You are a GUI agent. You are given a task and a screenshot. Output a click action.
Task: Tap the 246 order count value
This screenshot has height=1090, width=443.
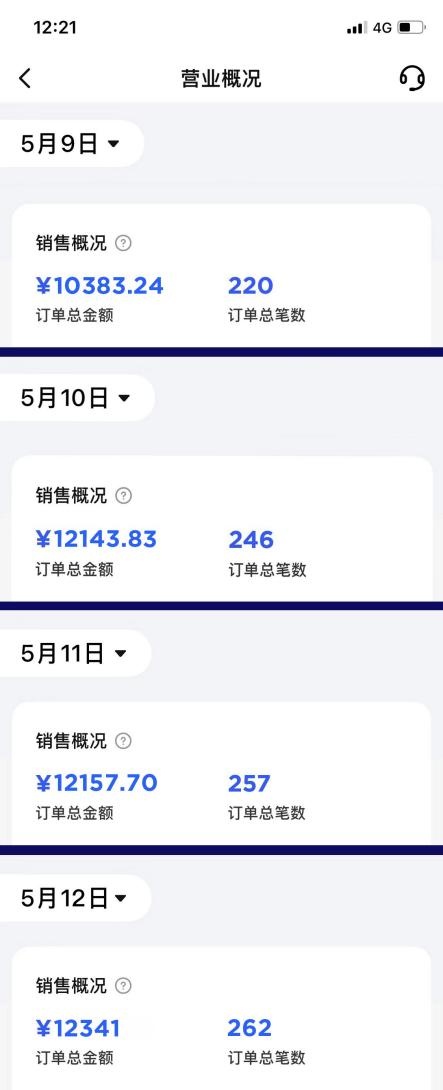251,539
